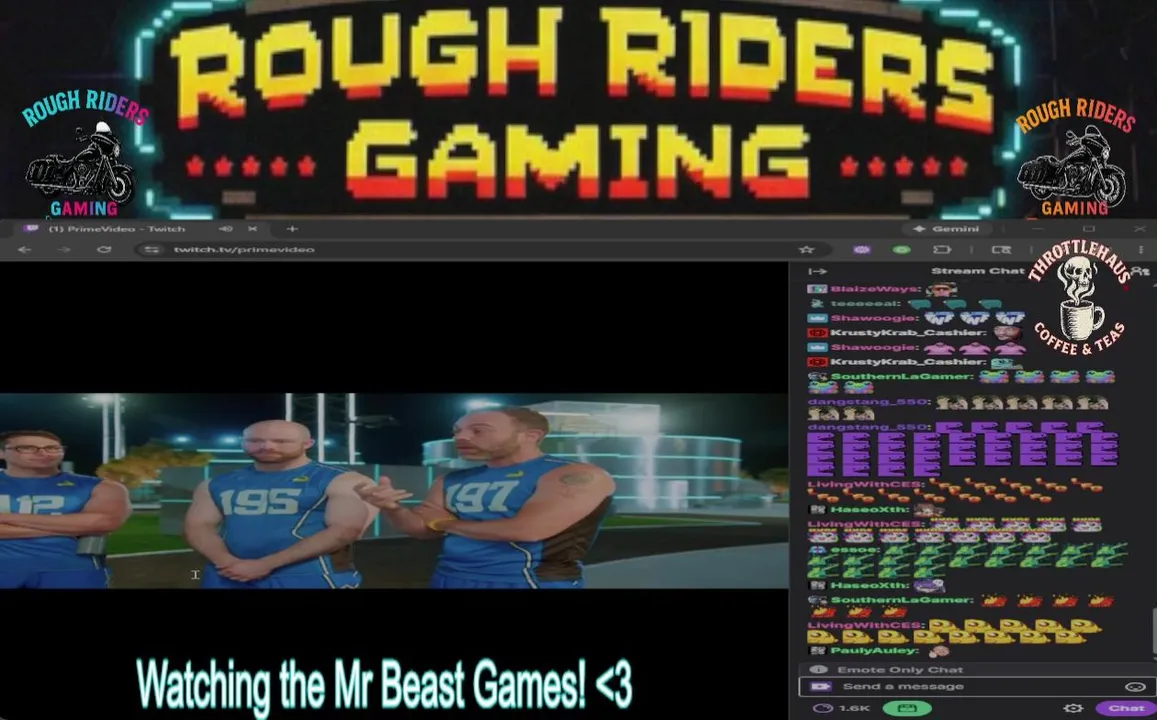The height and width of the screenshot is (720, 1157).
Task: Click username PaulyAuley in chat
Action: pyautogui.click(x=874, y=651)
